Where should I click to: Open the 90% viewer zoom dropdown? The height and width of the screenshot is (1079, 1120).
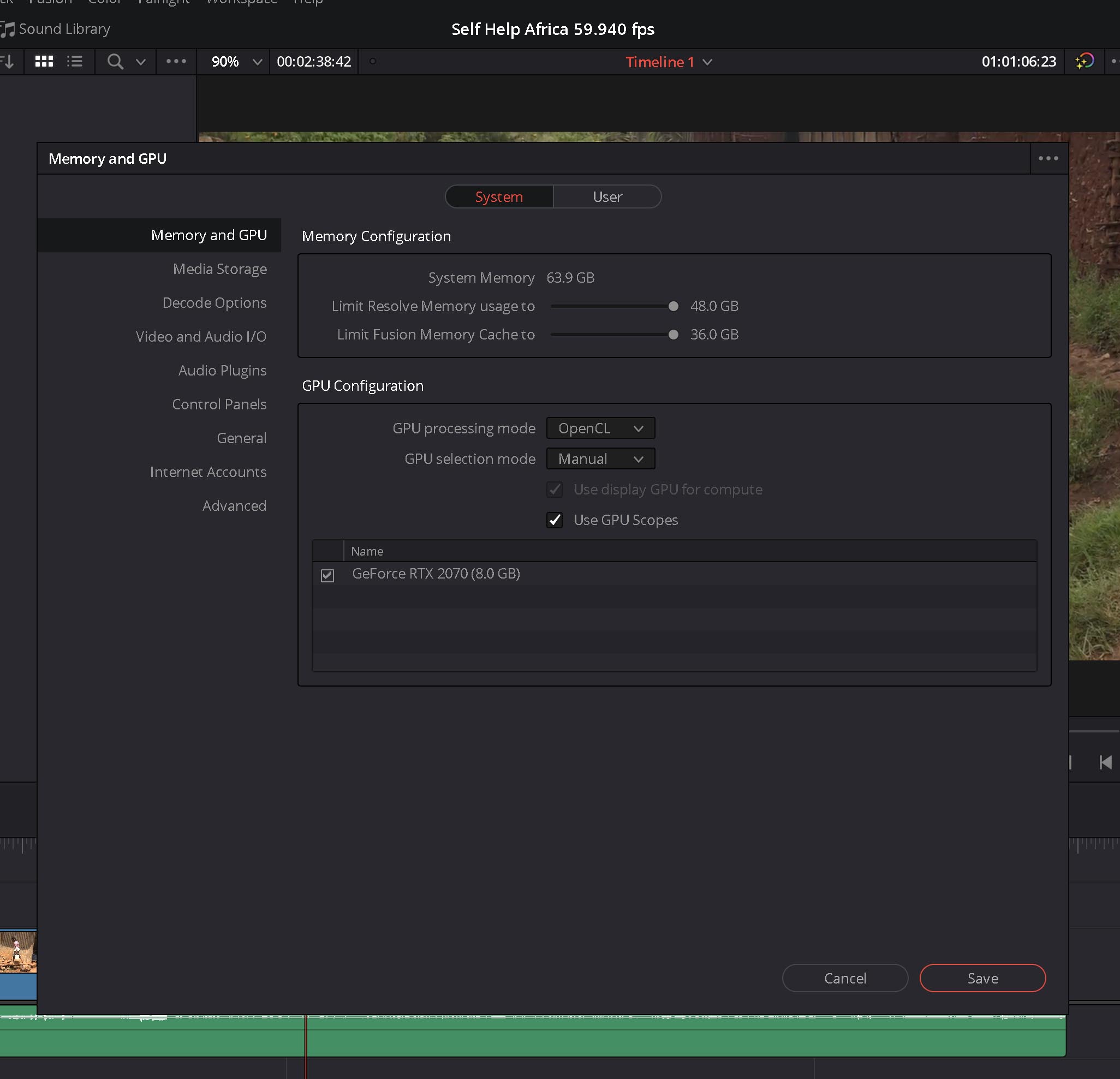pyautogui.click(x=236, y=62)
